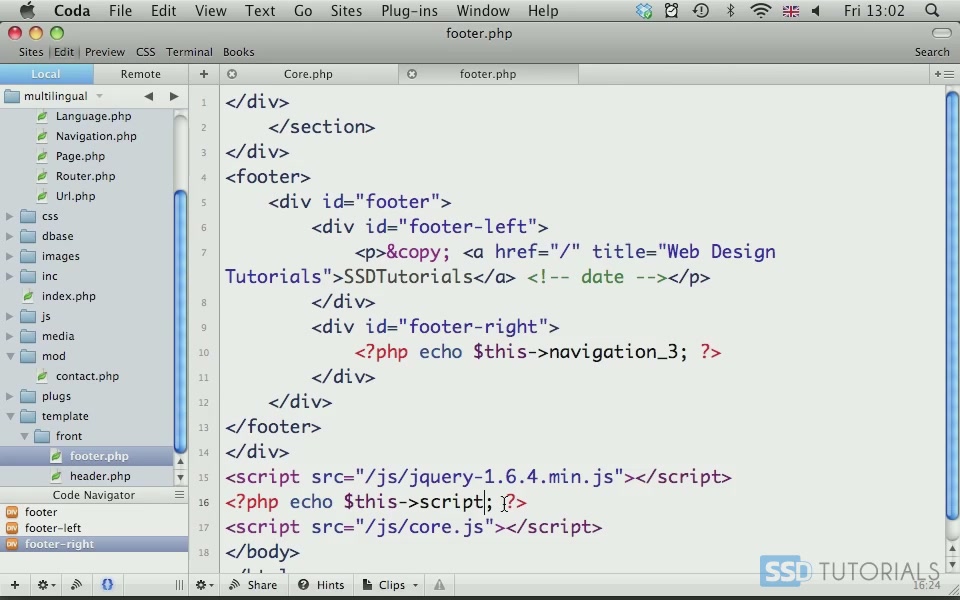Click the sidebar resize handle icon
Image resolution: width=960 pixels, height=600 pixels.
click(x=179, y=585)
